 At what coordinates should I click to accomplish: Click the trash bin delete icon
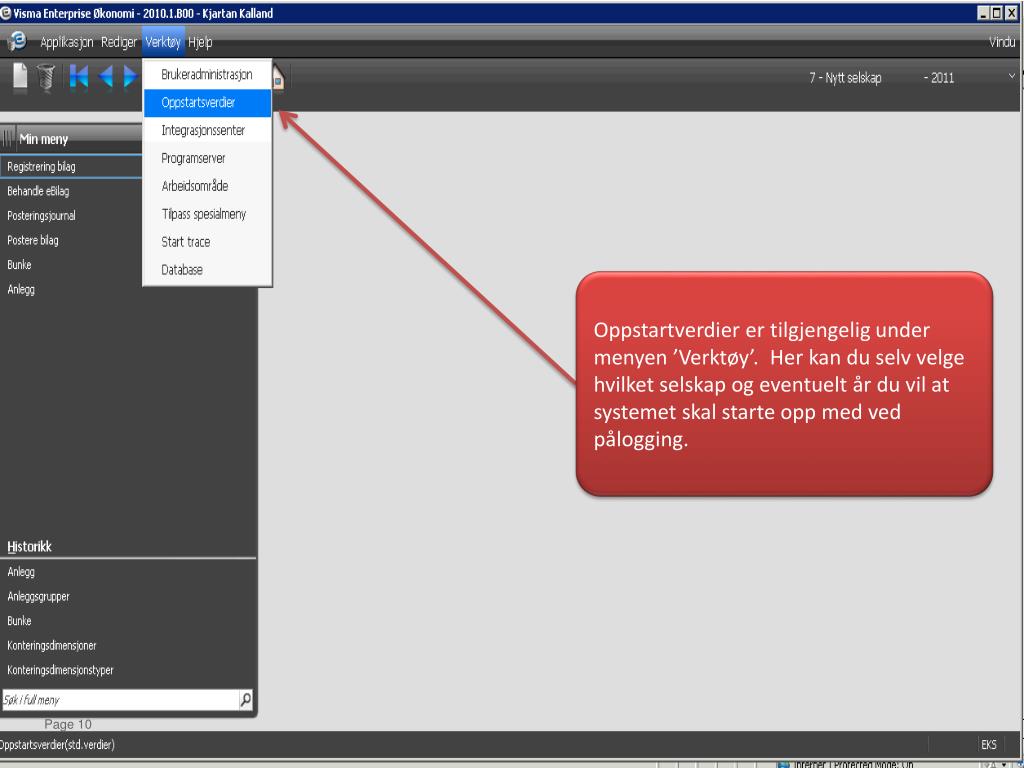pos(45,77)
